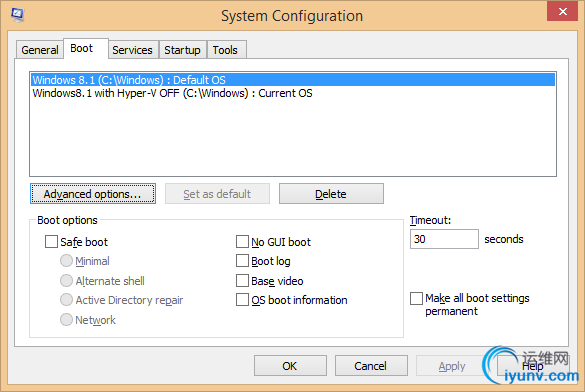Image resolution: width=585 pixels, height=392 pixels.
Task: Click the Timeout seconds input field
Action: [444, 239]
